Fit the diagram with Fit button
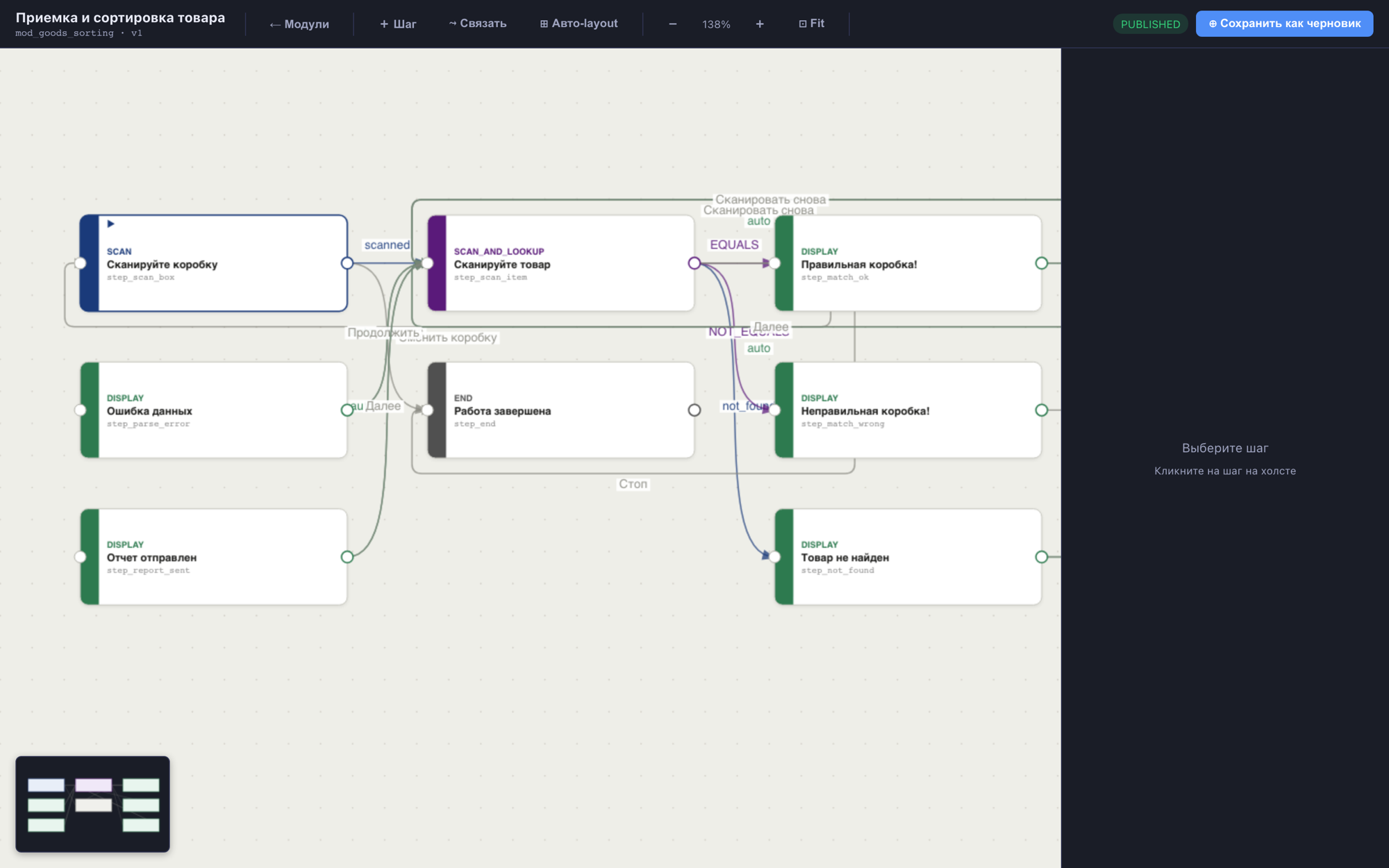Viewport: 1389px width, 868px height. (812, 24)
